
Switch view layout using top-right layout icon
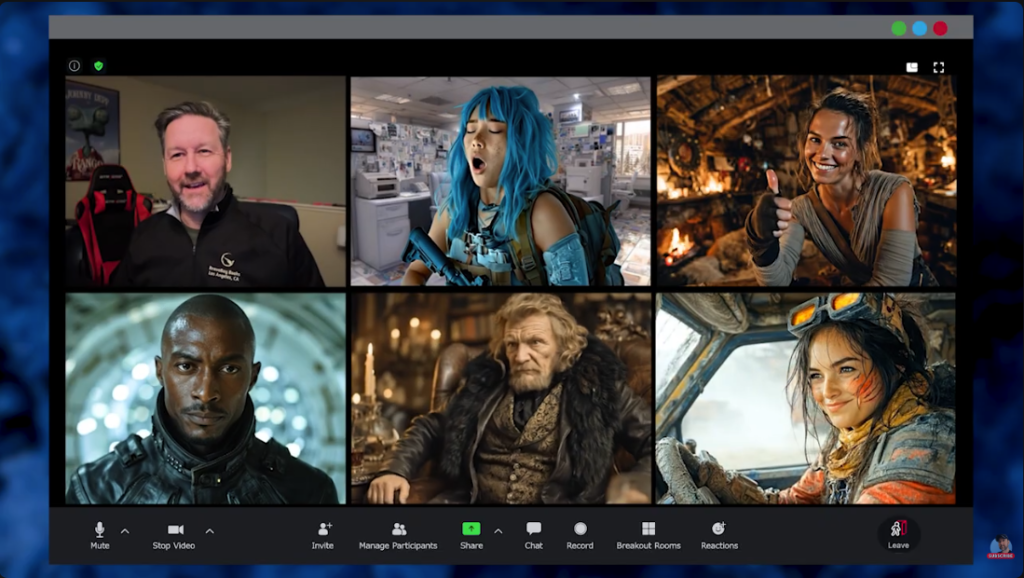[x=910, y=68]
